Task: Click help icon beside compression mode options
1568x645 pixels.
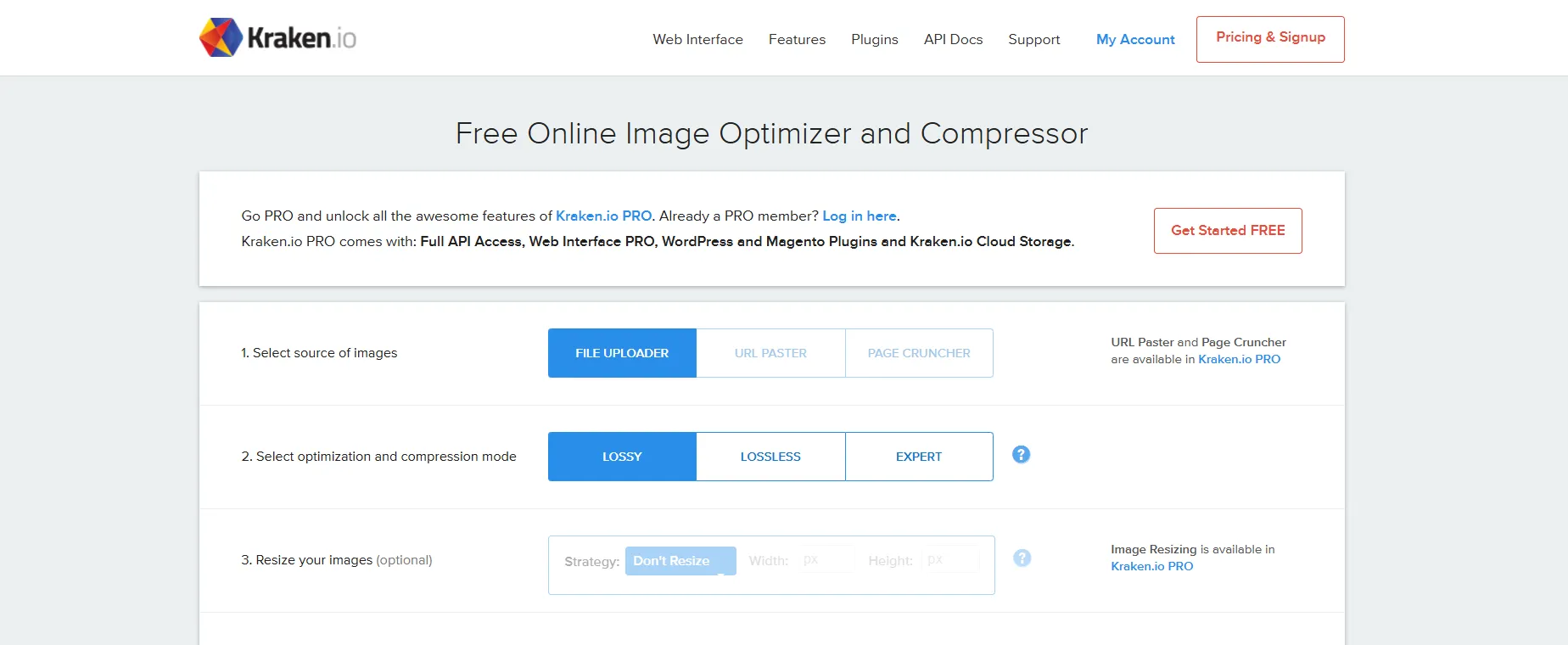Action: point(1021,455)
